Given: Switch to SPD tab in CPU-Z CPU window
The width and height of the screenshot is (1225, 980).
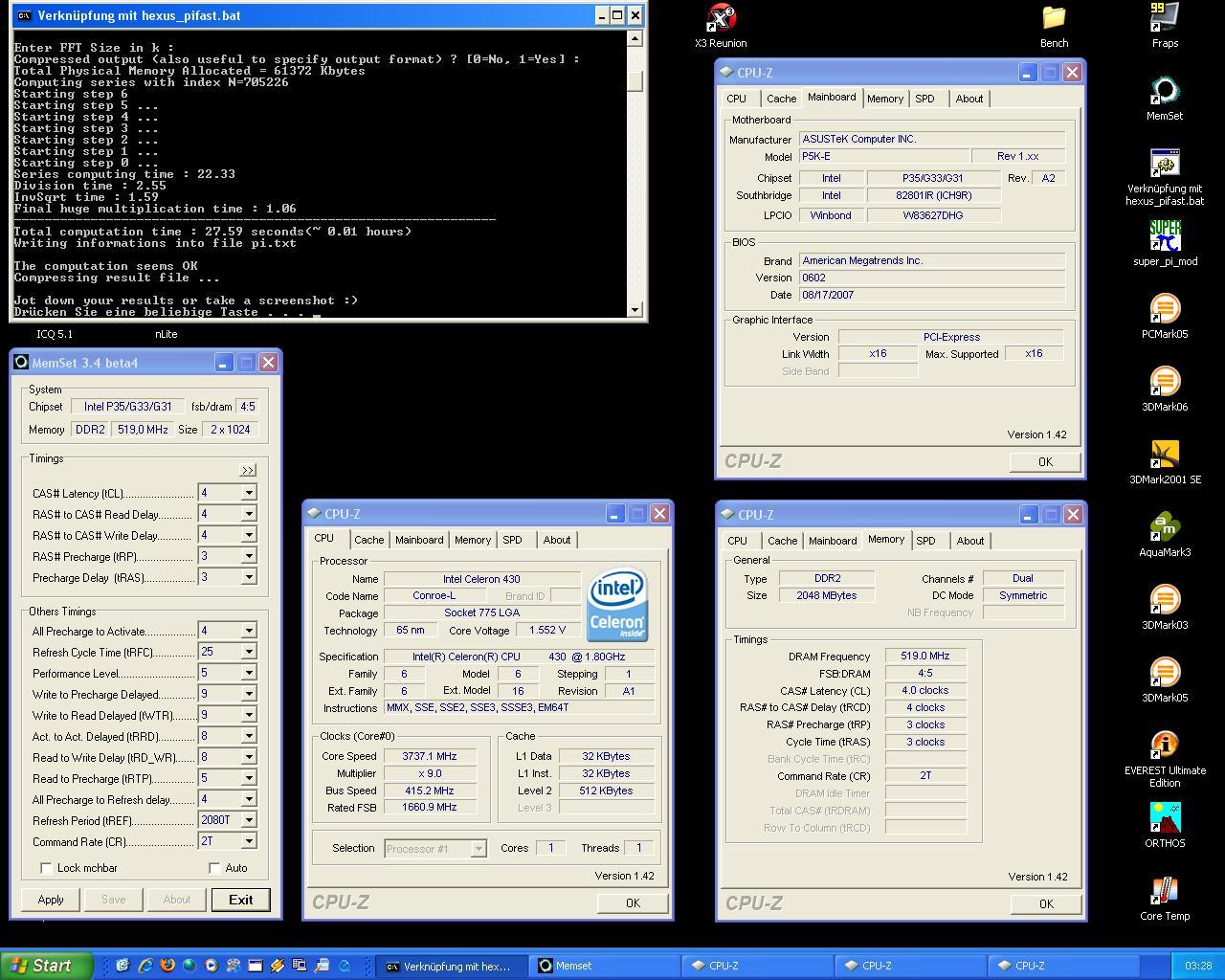Looking at the screenshot, I should (513, 540).
